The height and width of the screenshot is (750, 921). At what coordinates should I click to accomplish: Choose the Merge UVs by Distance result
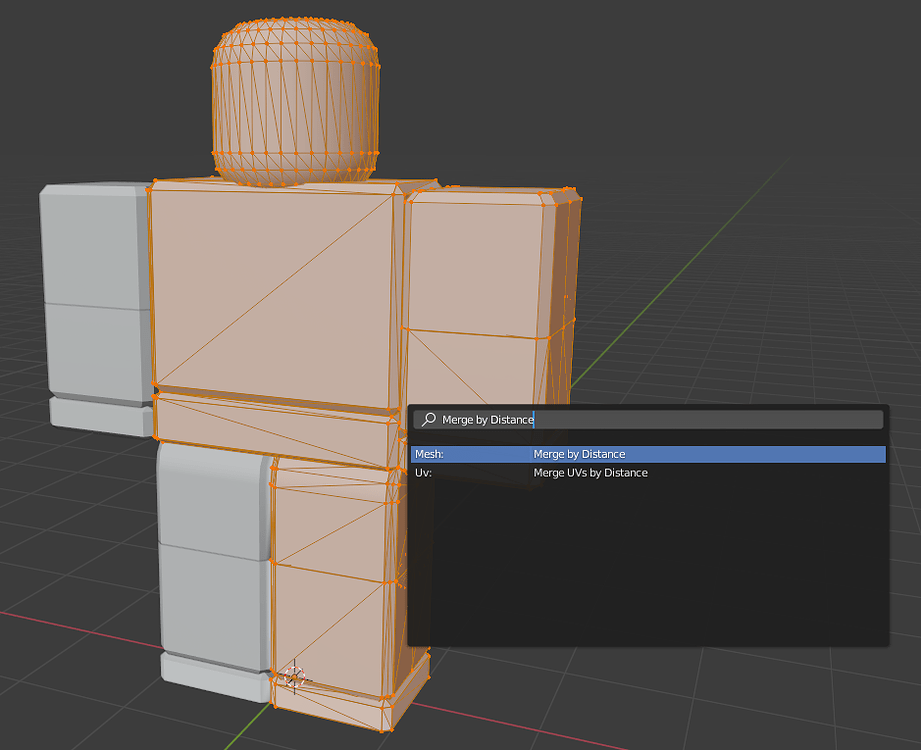point(648,473)
